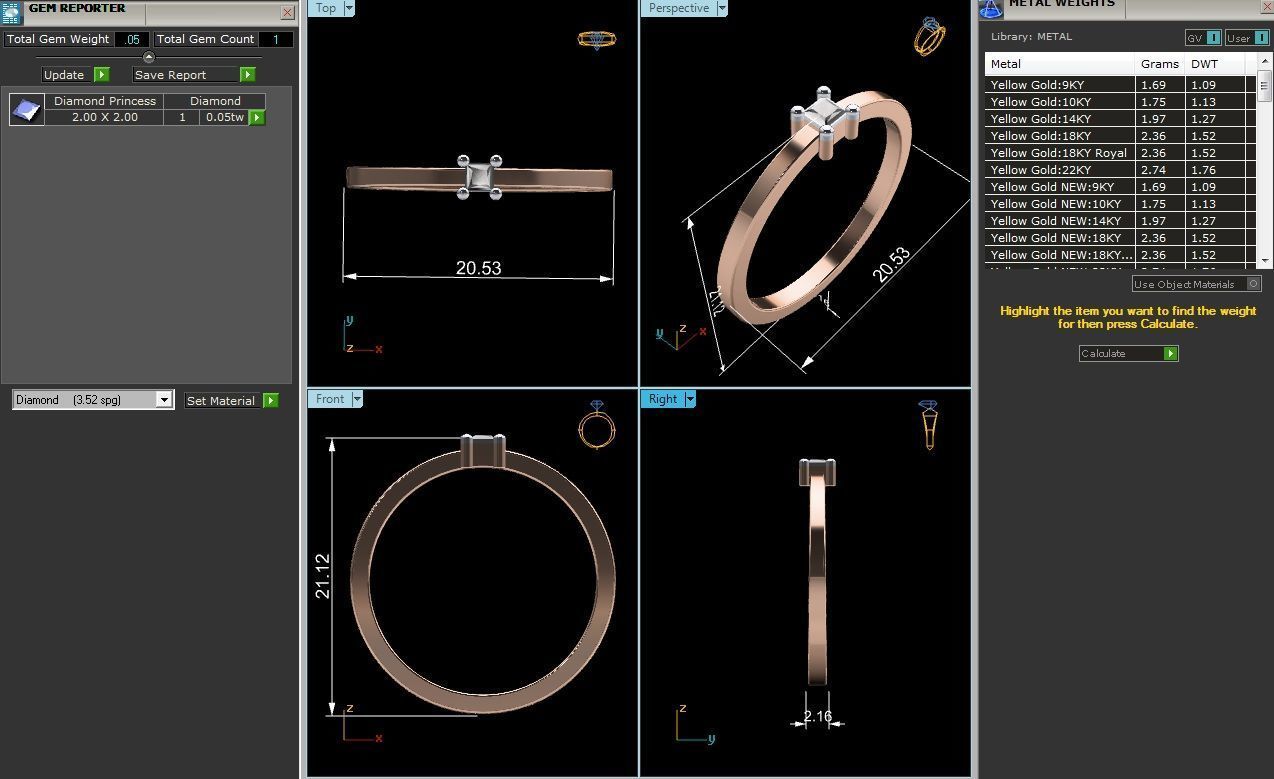Click the Grams column header
Image resolution: width=1274 pixels, height=779 pixels.
click(x=1160, y=64)
